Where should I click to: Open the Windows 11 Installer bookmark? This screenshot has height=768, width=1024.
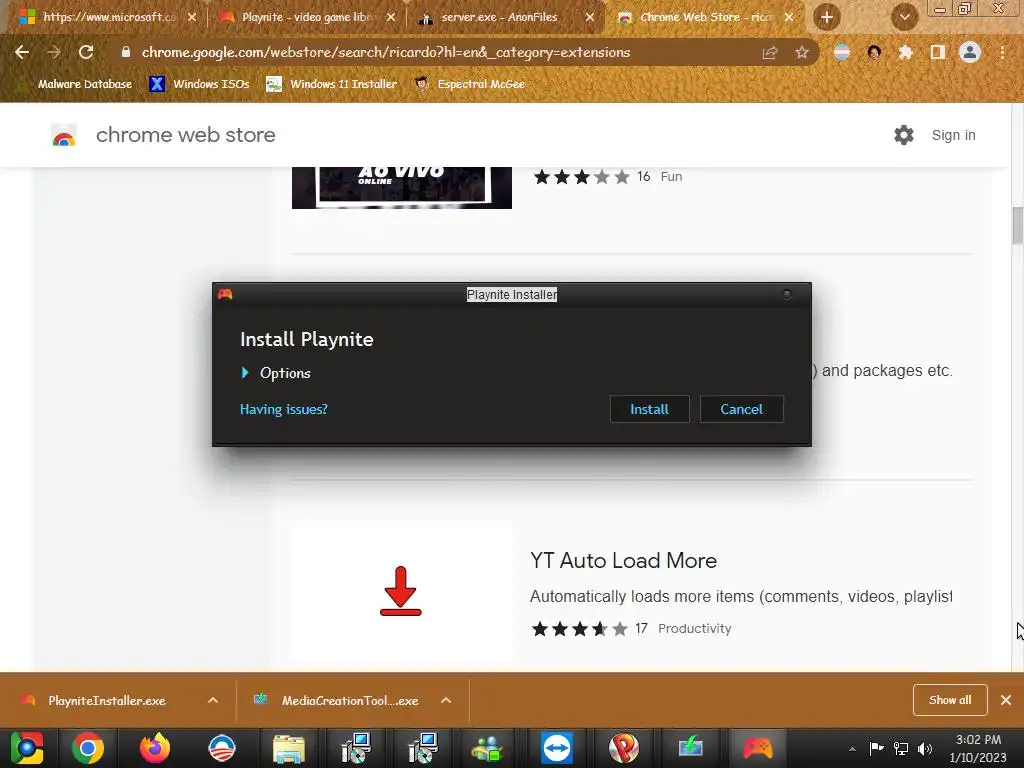332,84
